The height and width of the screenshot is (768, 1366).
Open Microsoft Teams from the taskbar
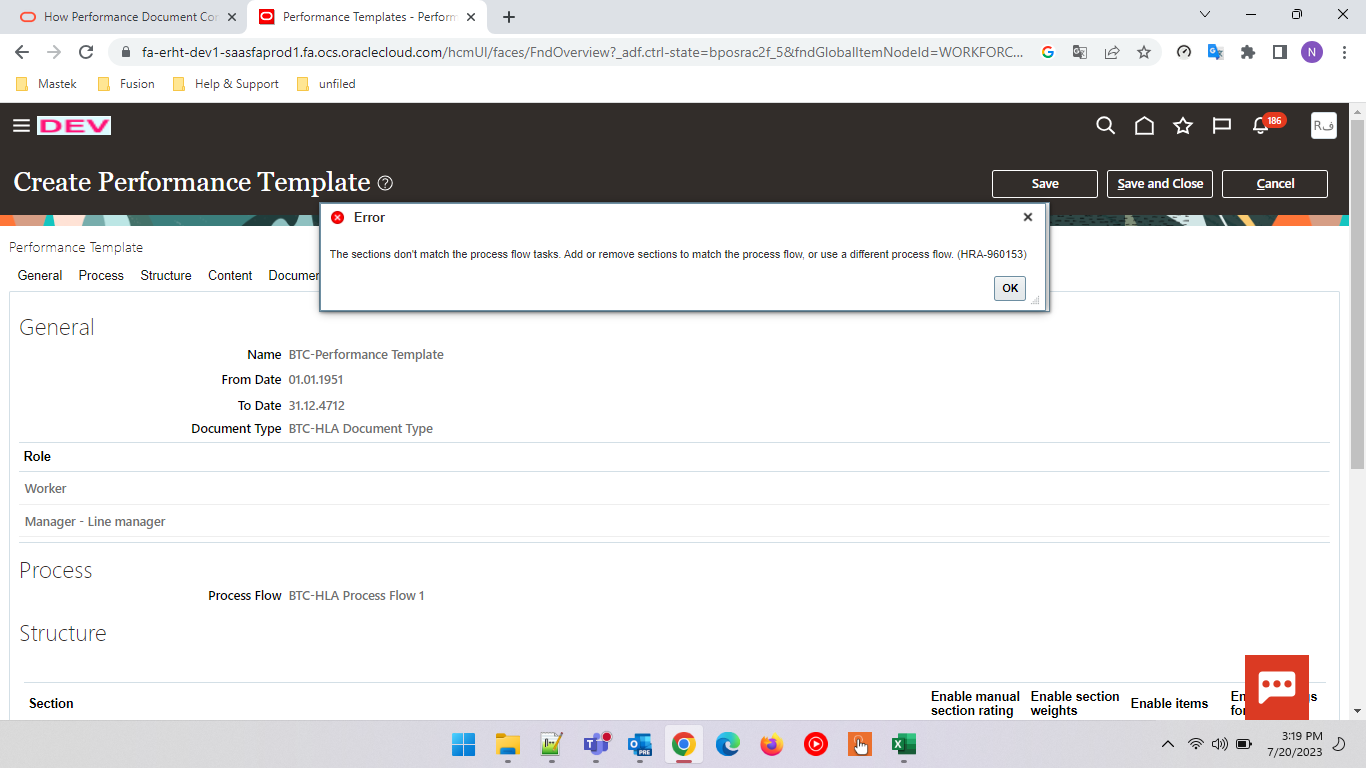click(596, 744)
